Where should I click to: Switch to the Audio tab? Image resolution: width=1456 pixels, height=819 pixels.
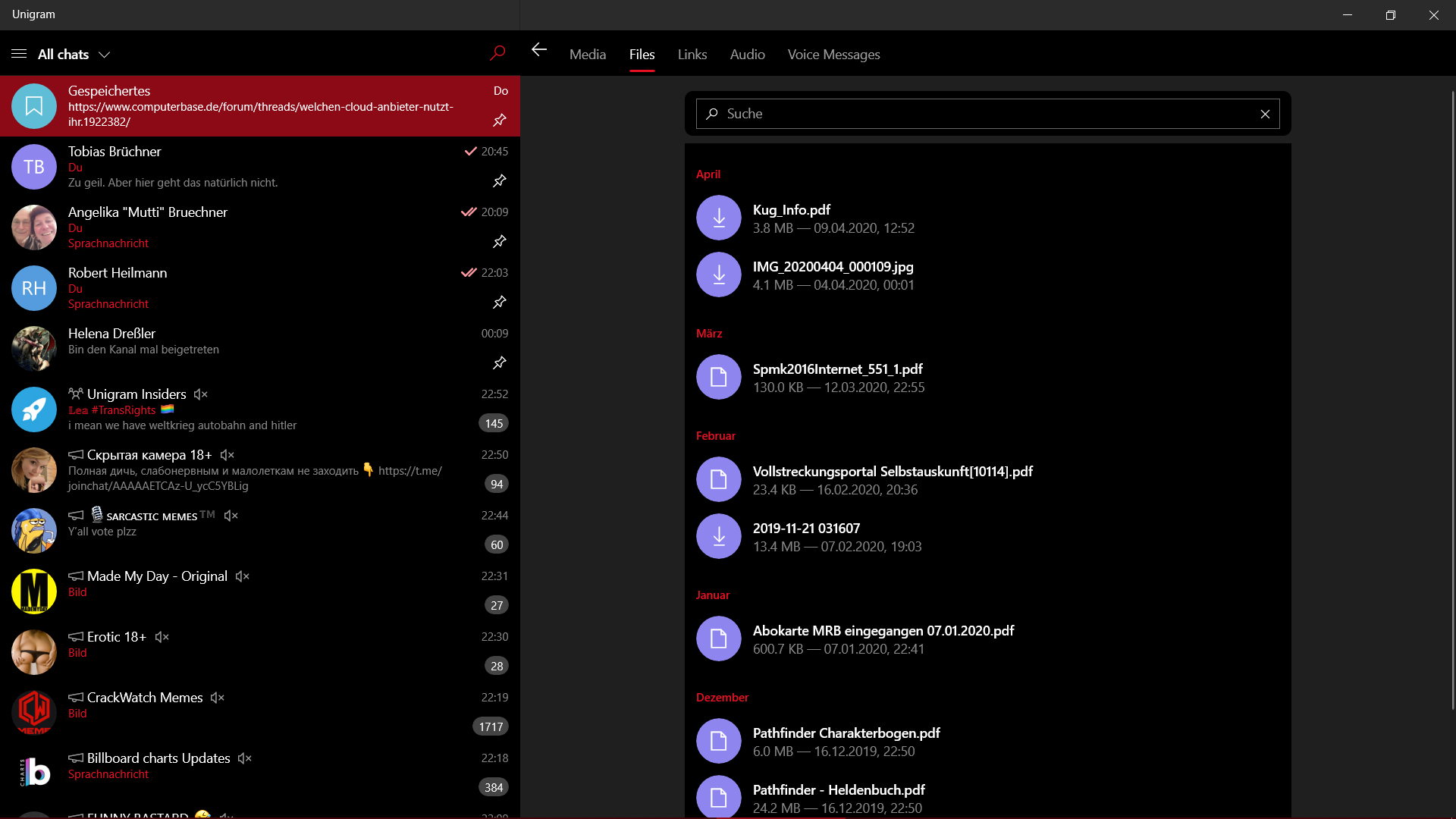pyautogui.click(x=747, y=55)
